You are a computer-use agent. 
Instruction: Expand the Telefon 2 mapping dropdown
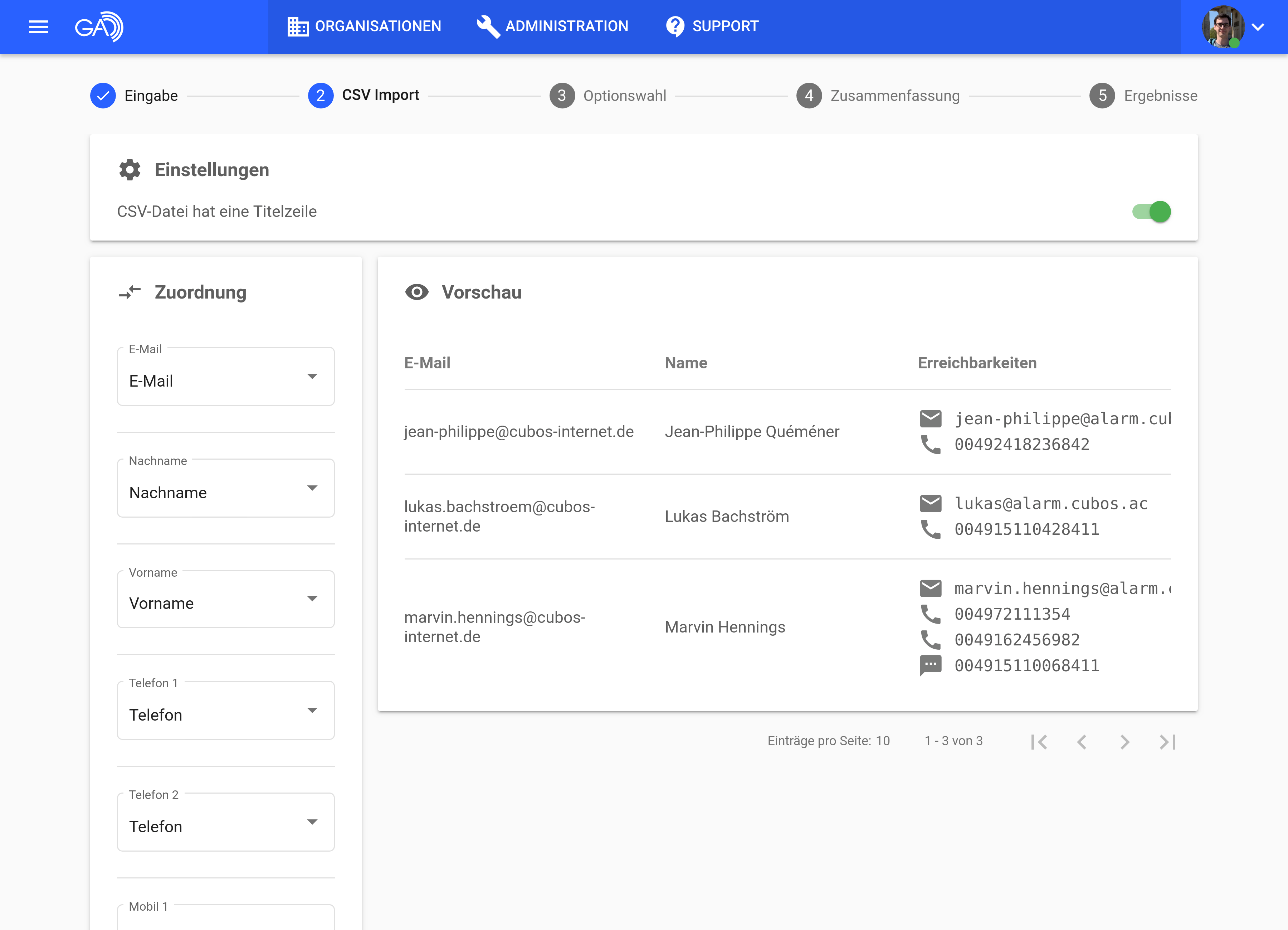click(x=225, y=822)
